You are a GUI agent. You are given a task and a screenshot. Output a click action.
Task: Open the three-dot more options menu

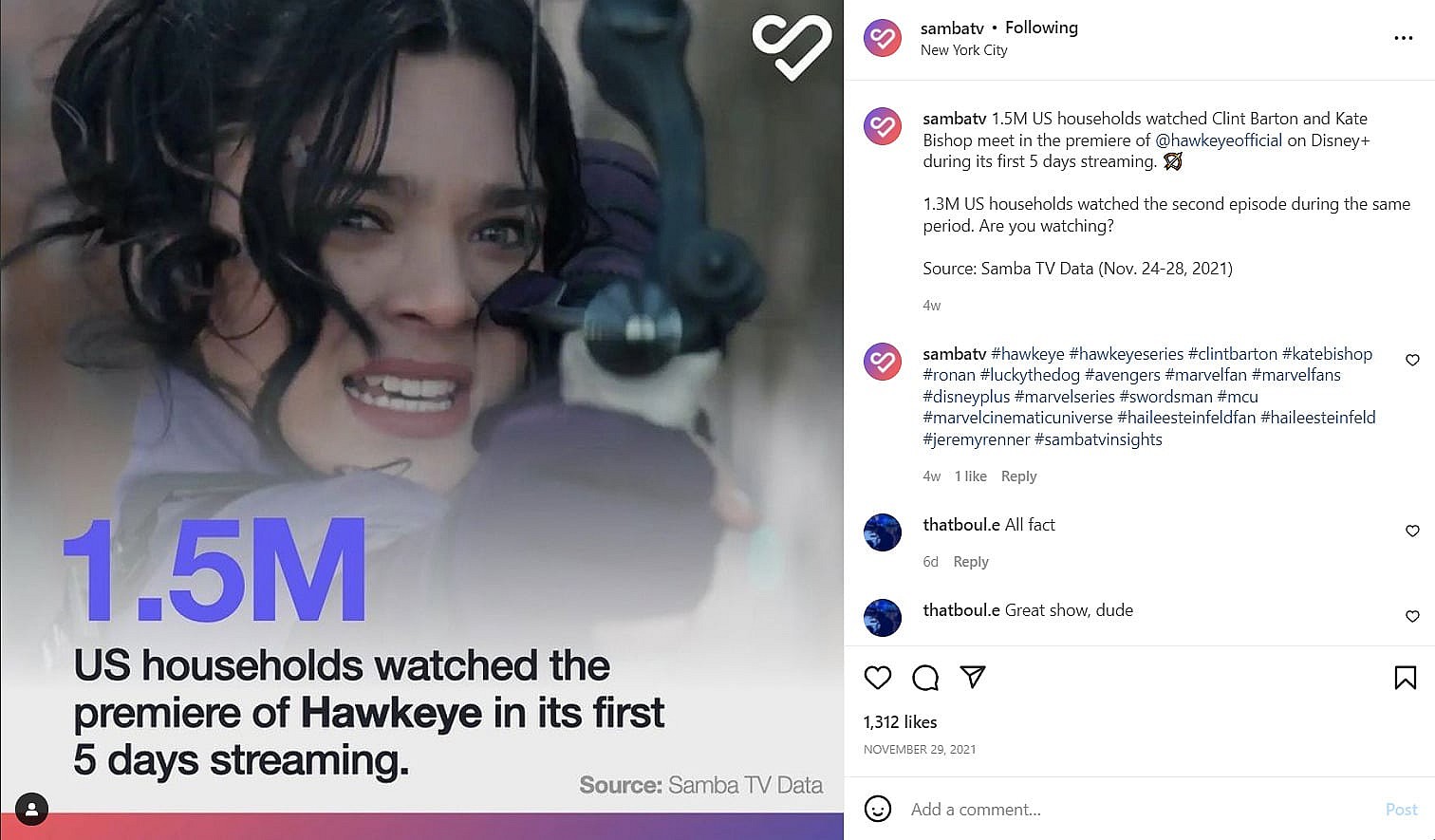(x=1404, y=38)
